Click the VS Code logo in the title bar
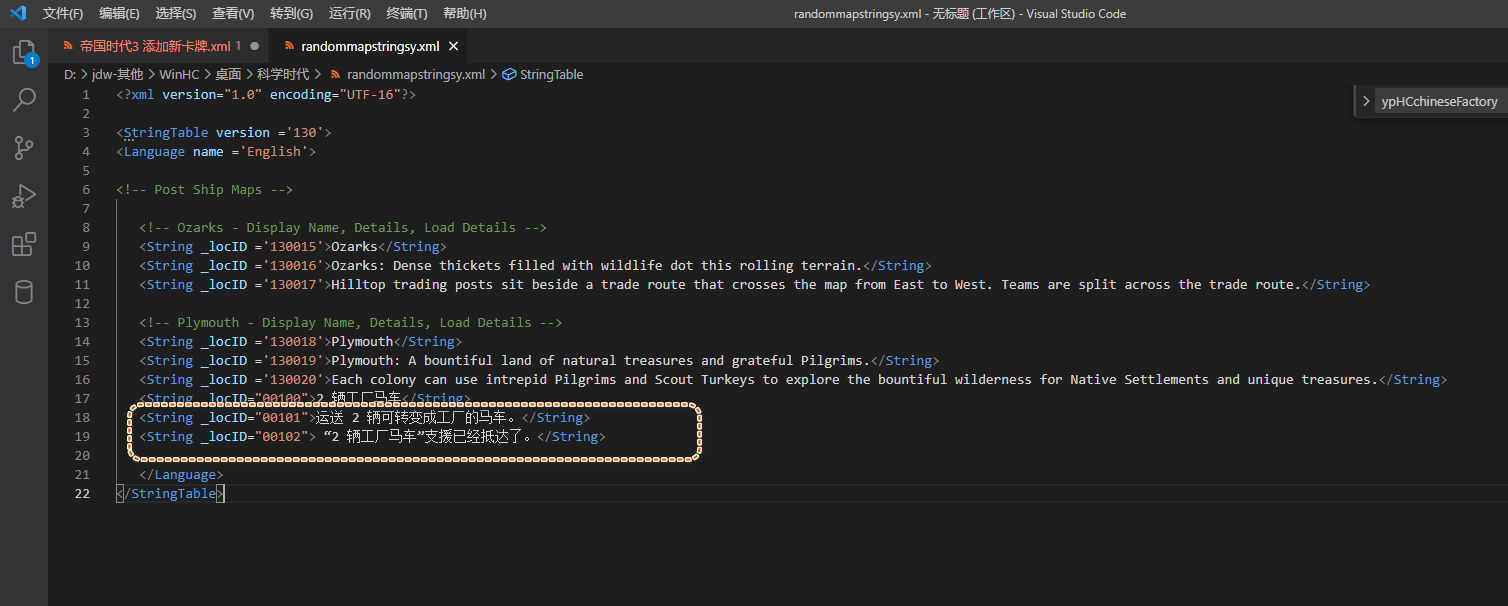This screenshot has width=1508, height=606. 17,13
